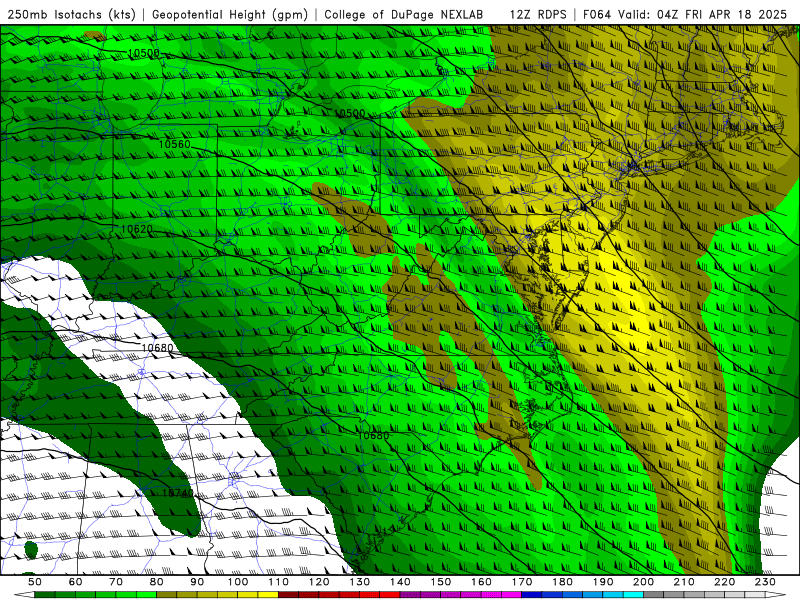Click 'College of DuPage NEXLAB' label
Viewport: 800px width, 600px height.
coord(404,15)
